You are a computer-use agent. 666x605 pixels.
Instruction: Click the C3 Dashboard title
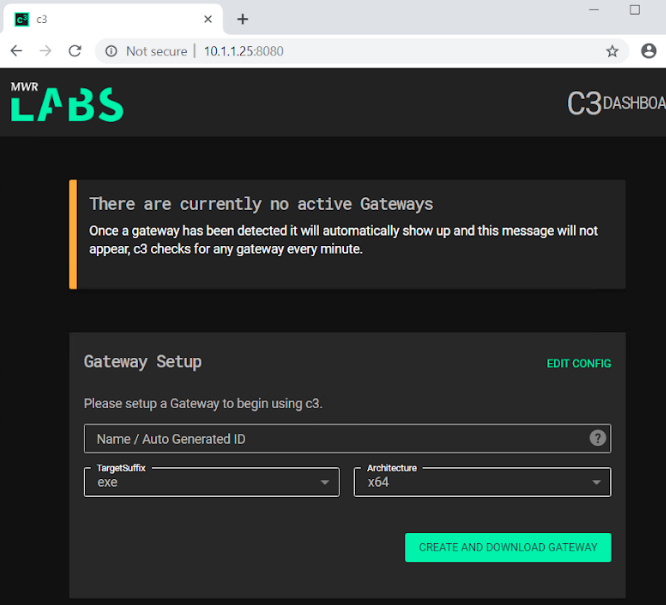616,103
